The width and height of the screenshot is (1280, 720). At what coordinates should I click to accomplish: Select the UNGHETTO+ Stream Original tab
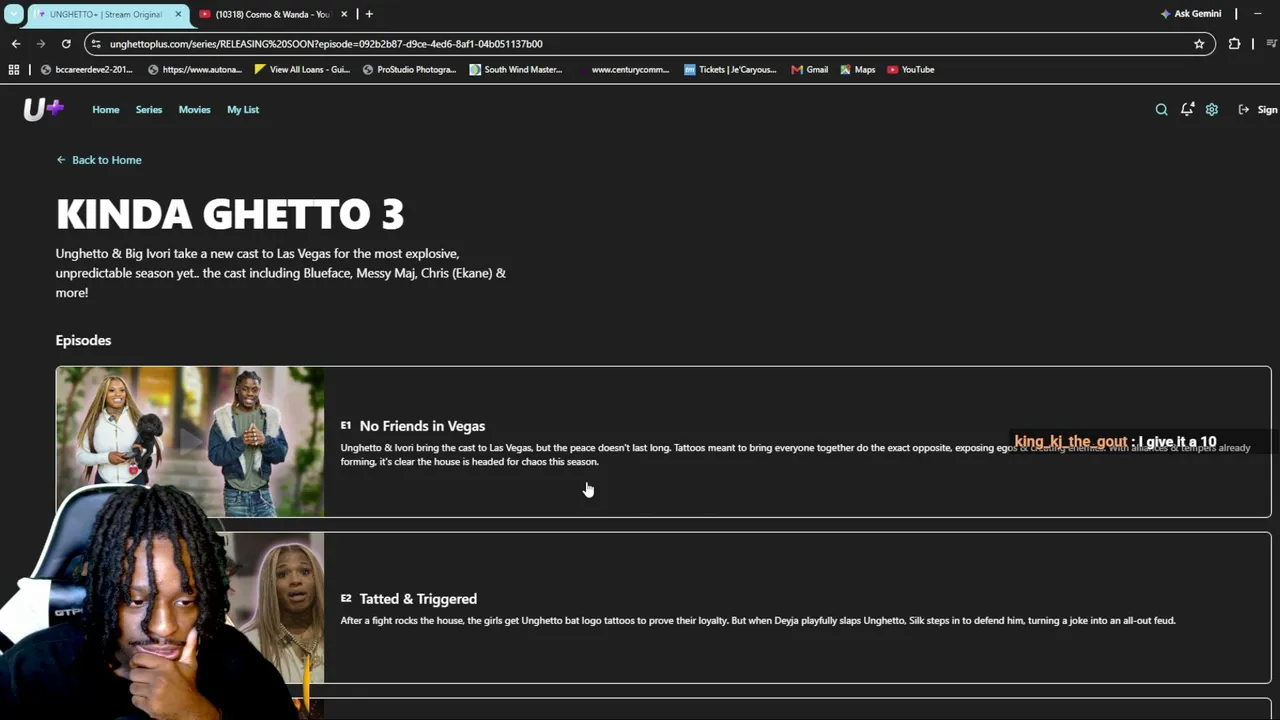(x=107, y=14)
